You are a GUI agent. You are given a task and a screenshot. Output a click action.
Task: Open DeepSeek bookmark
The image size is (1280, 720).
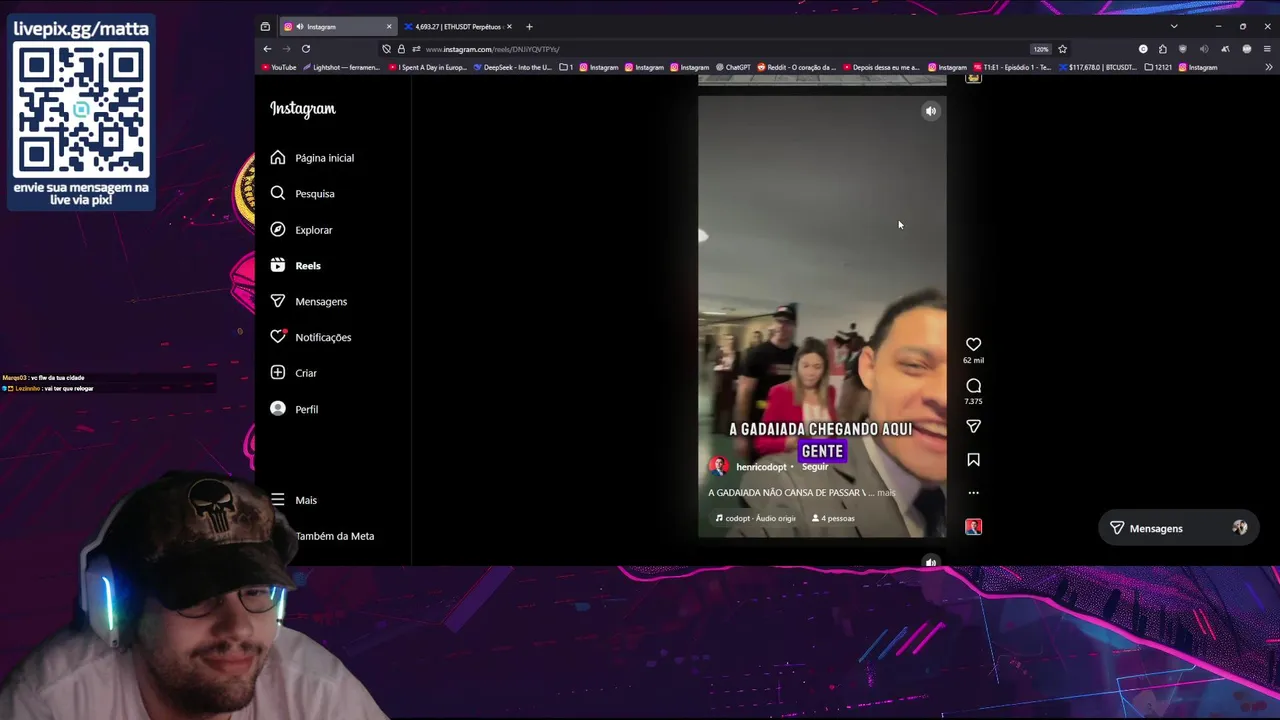tap(513, 67)
